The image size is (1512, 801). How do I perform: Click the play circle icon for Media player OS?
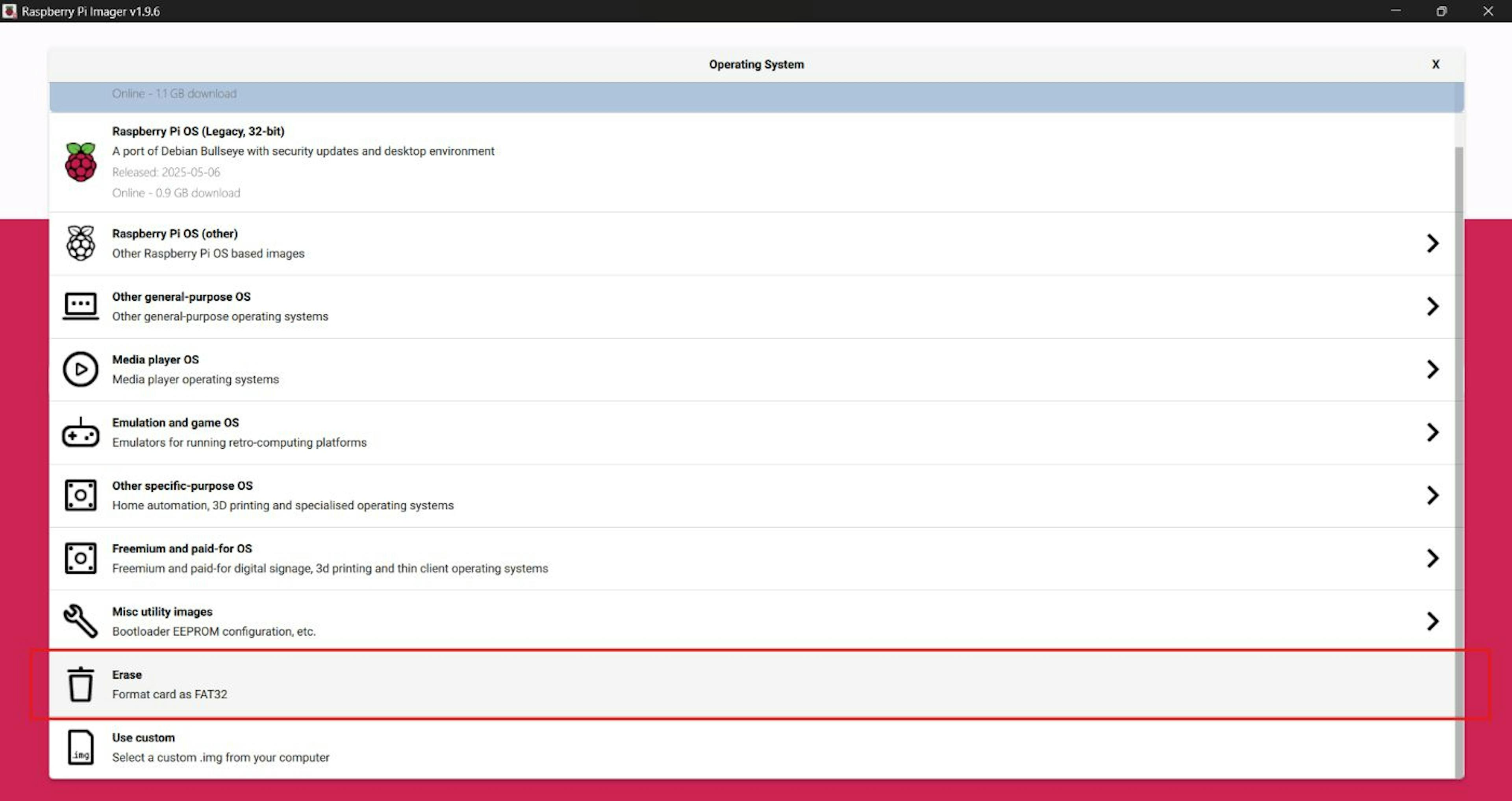tap(80, 369)
